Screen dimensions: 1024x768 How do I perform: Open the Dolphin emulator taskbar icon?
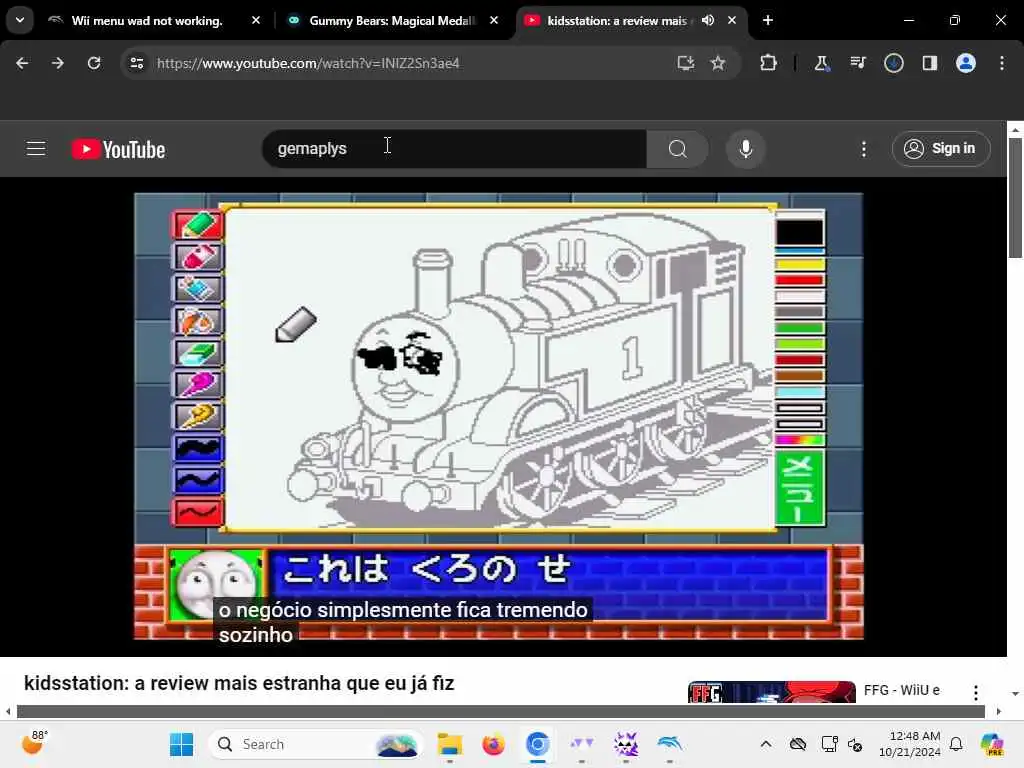pos(669,744)
